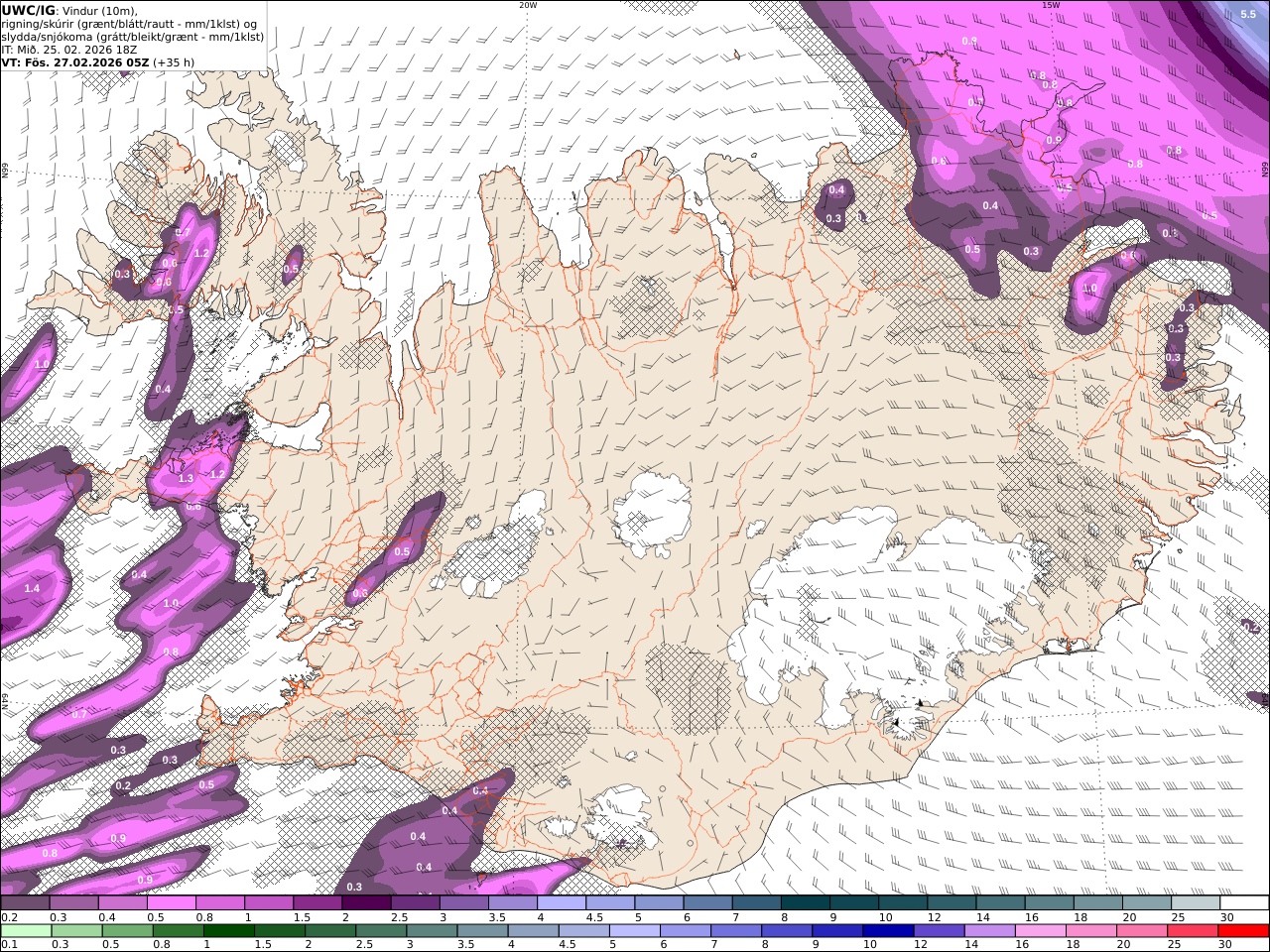Click the bright pink top swatch between 0.5 and 0.8
Viewport: 1270px width, 952px height.
(x=172, y=903)
